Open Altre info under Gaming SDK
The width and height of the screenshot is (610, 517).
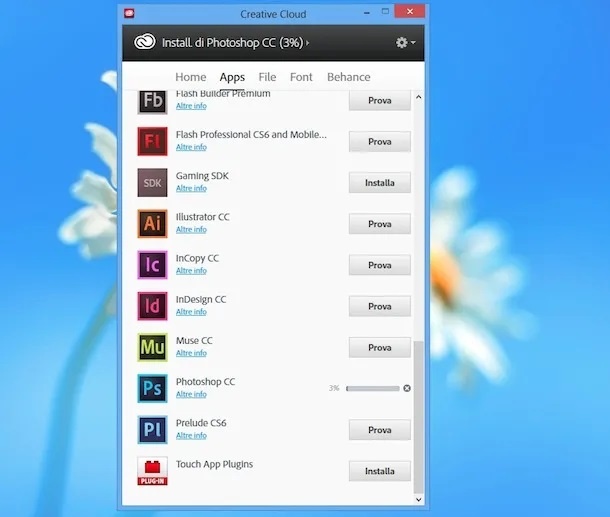click(x=191, y=188)
